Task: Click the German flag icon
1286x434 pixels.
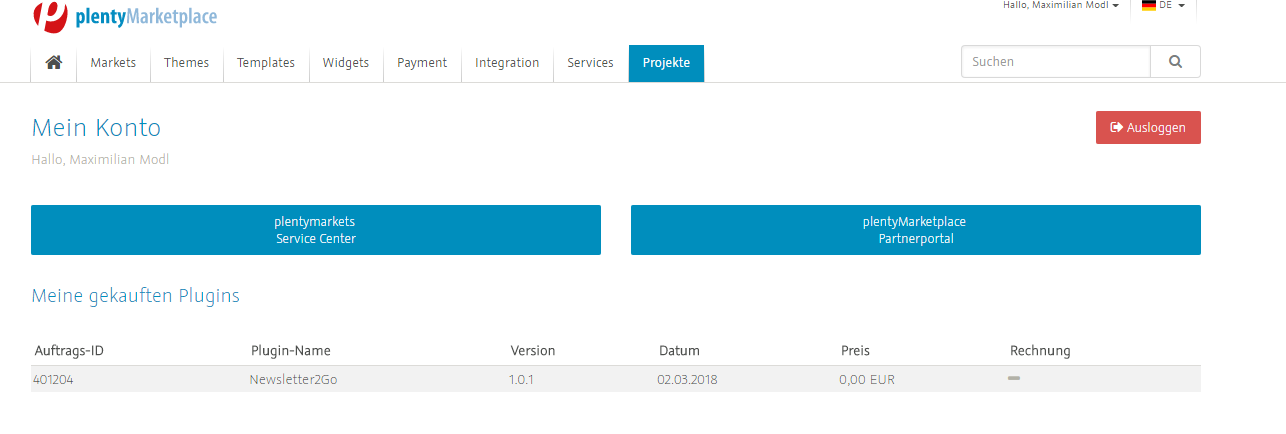Action: click(x=1149, y=5)
